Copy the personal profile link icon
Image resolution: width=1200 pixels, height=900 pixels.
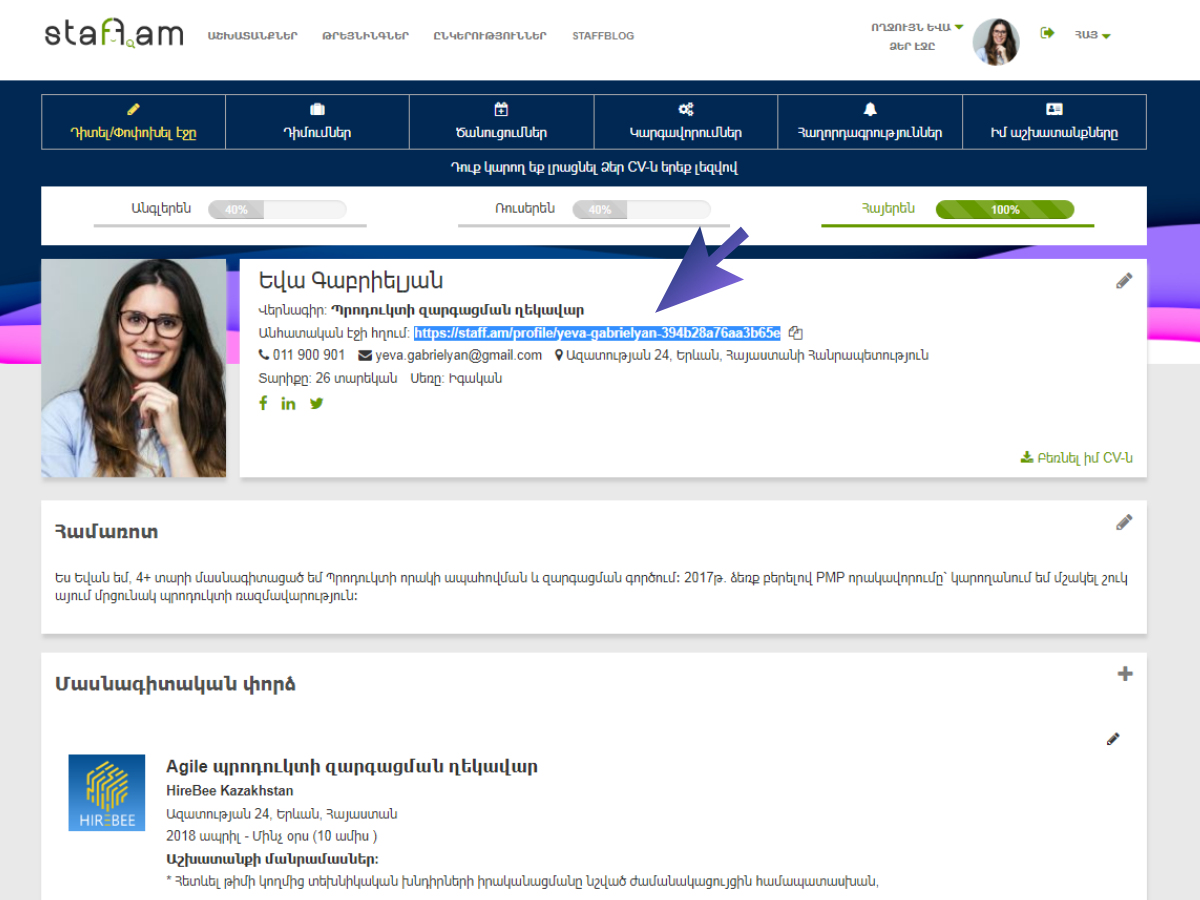[x=795, y=333]
